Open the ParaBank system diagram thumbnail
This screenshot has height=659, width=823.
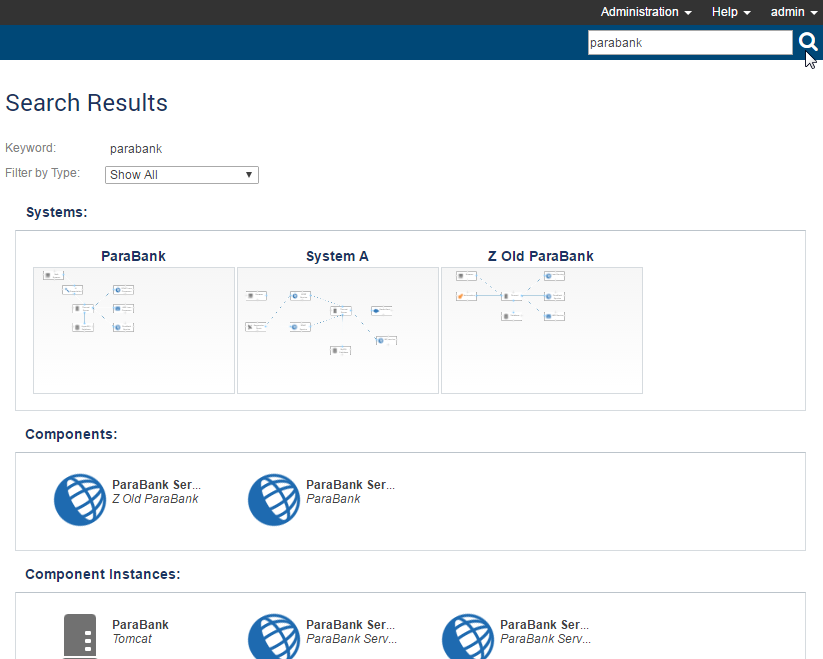click(x=134, y=331)
